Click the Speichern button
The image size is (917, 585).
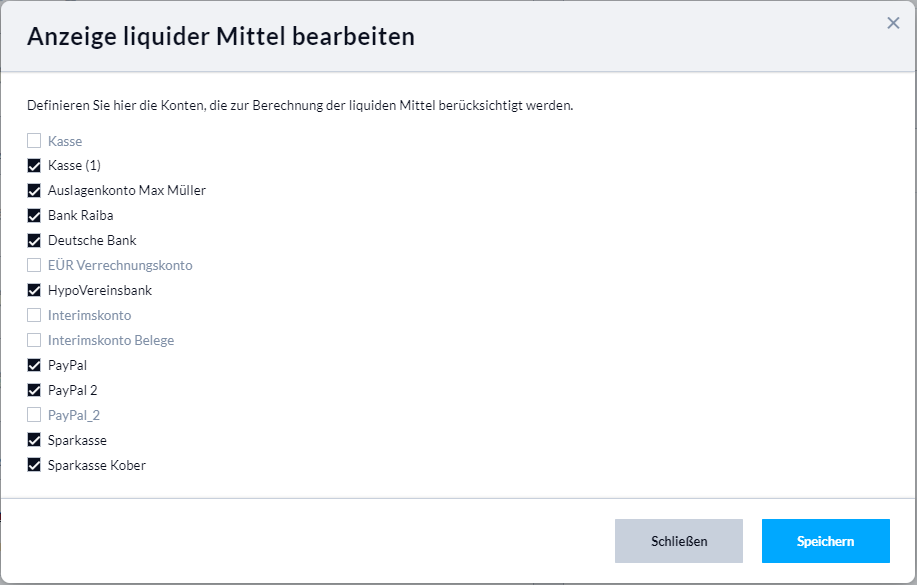pyautogui.click(x=825, y=540)
